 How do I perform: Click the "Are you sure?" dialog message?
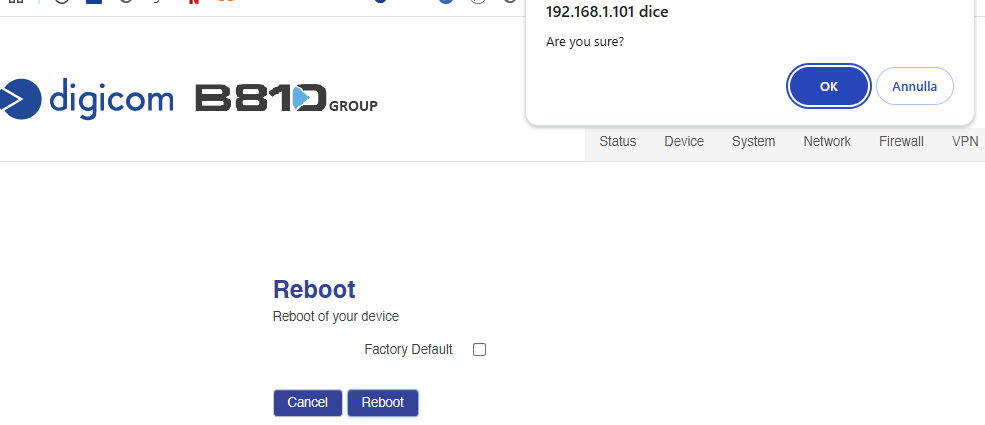(584, 42)
